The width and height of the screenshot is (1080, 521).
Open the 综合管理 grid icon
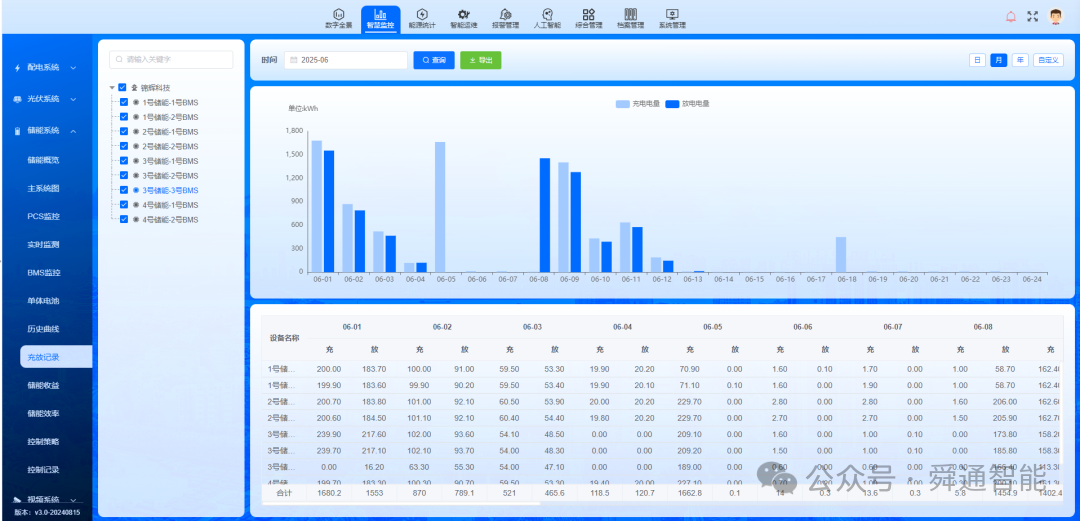click(x=589, y=14)
